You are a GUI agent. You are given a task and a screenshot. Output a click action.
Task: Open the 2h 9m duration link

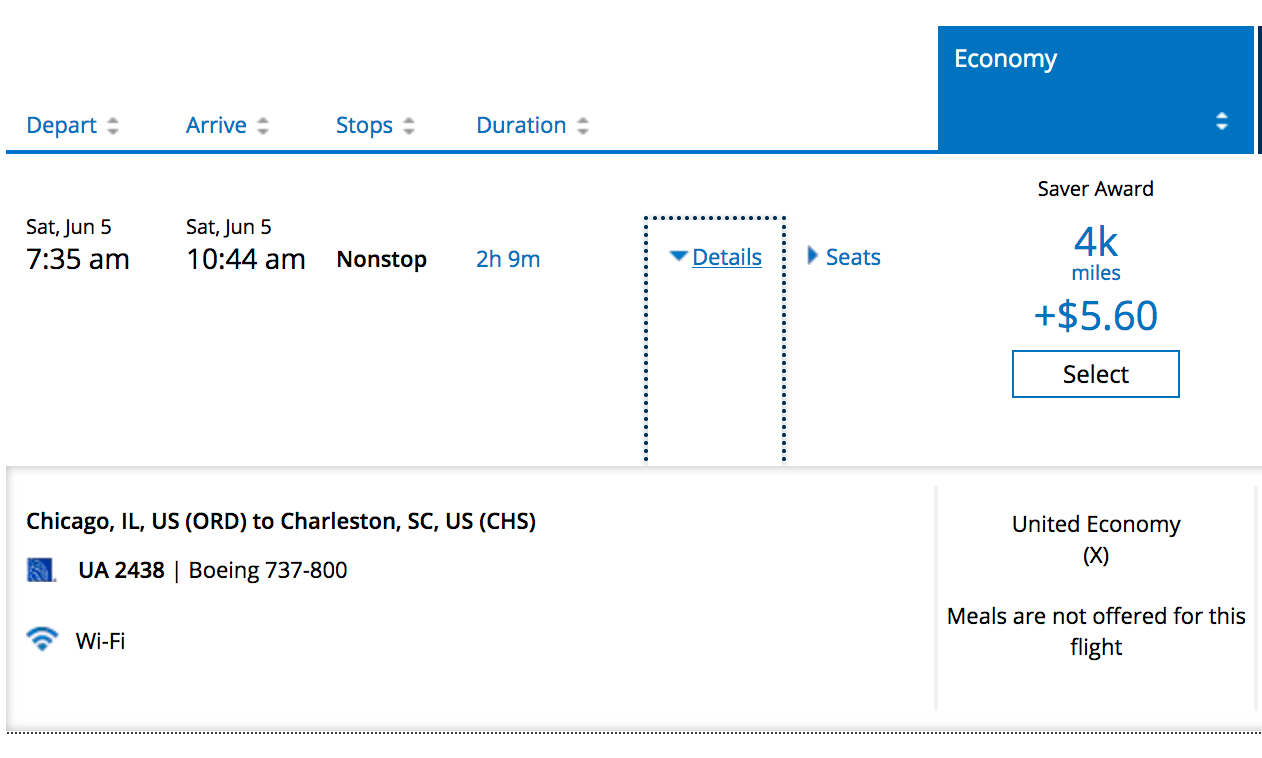pos(508,260)
